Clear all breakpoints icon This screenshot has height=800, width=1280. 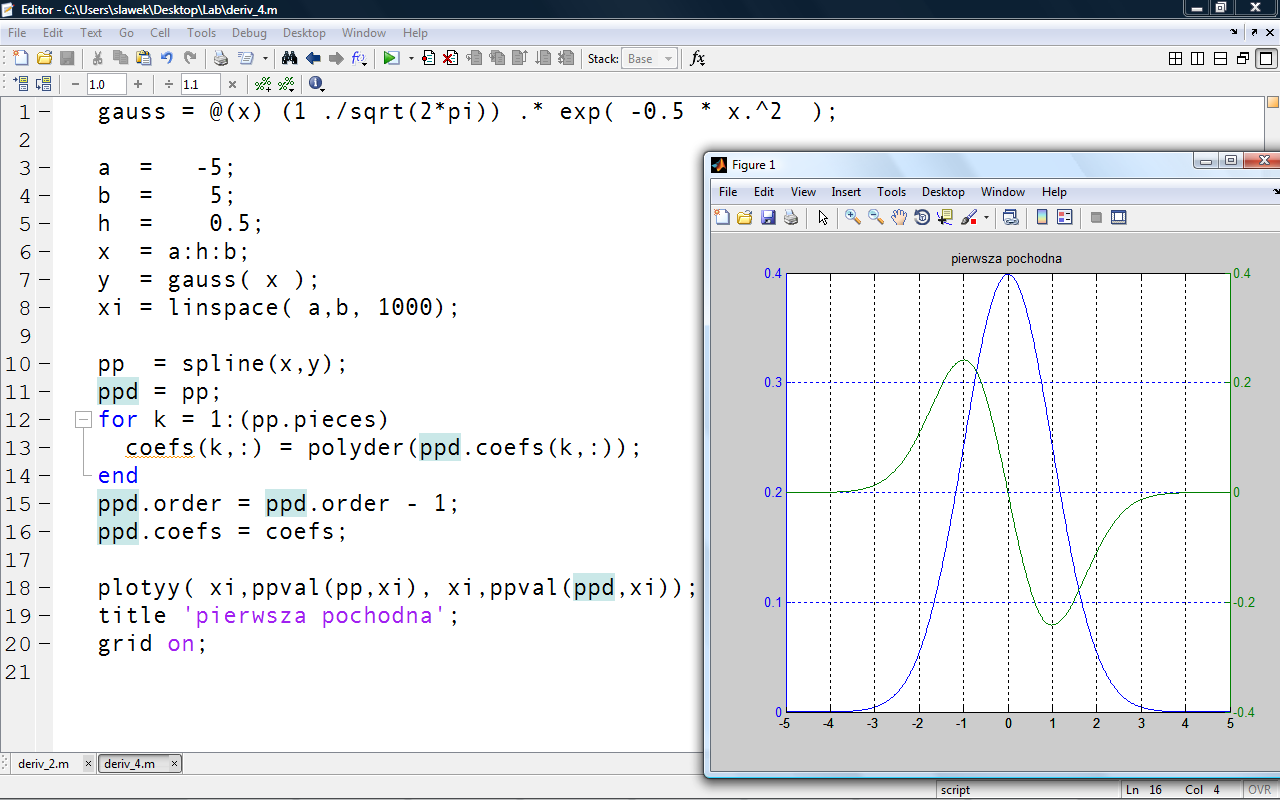pyautogui.click(x=451, y=59)
